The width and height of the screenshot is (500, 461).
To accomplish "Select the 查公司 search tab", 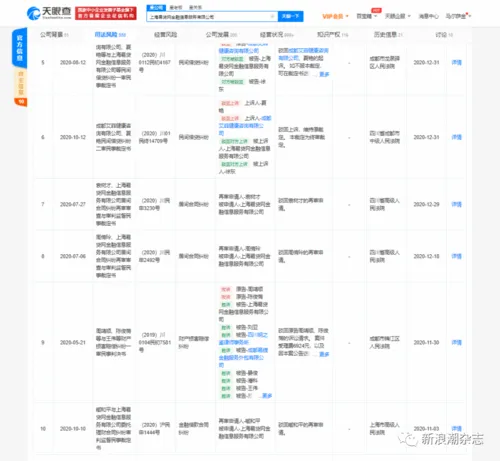I will pyautogui.click(x=156, y=7).
